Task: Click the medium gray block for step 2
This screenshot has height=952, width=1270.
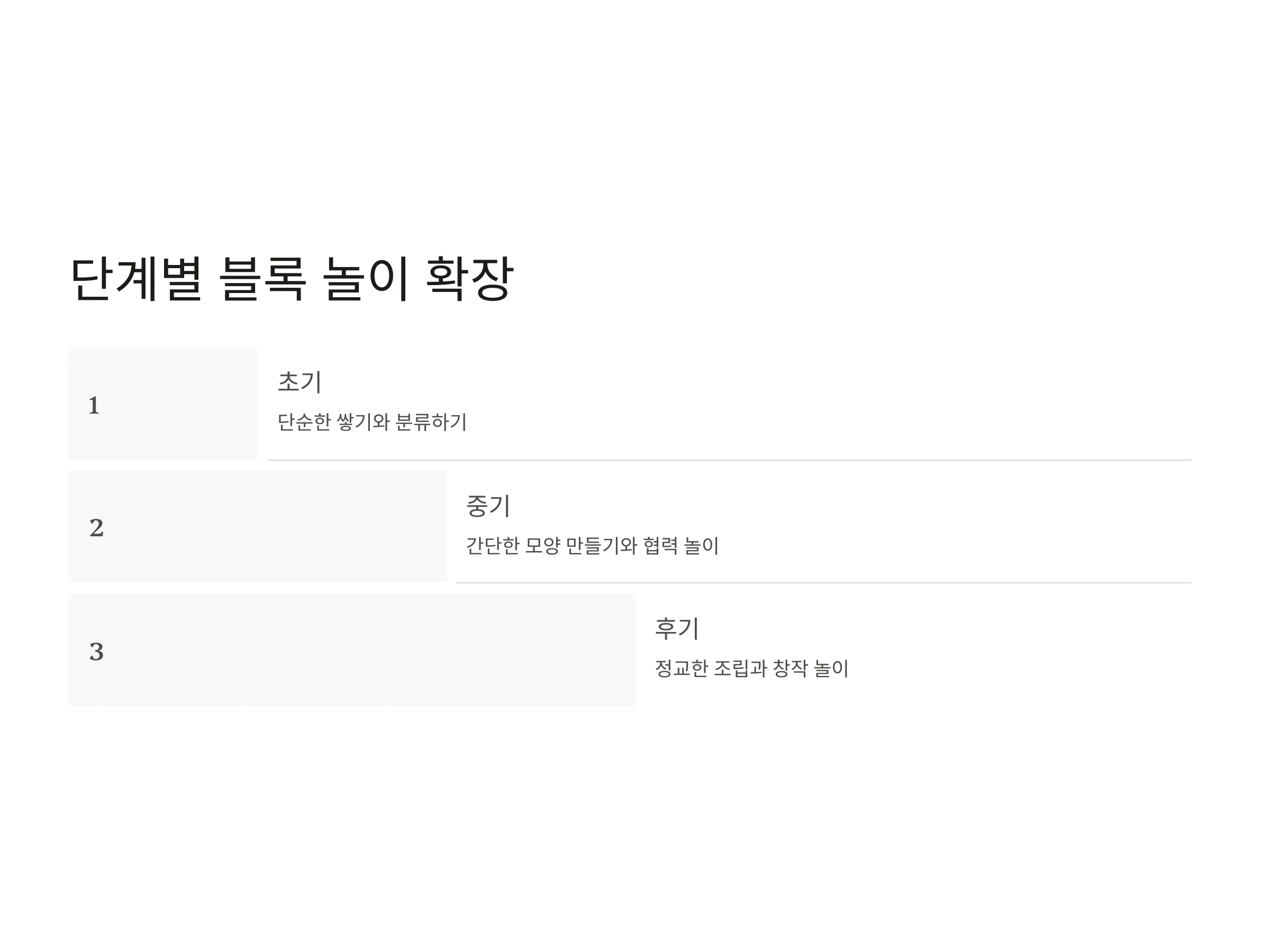Action: pyautogui.click(x=258, y=526)
